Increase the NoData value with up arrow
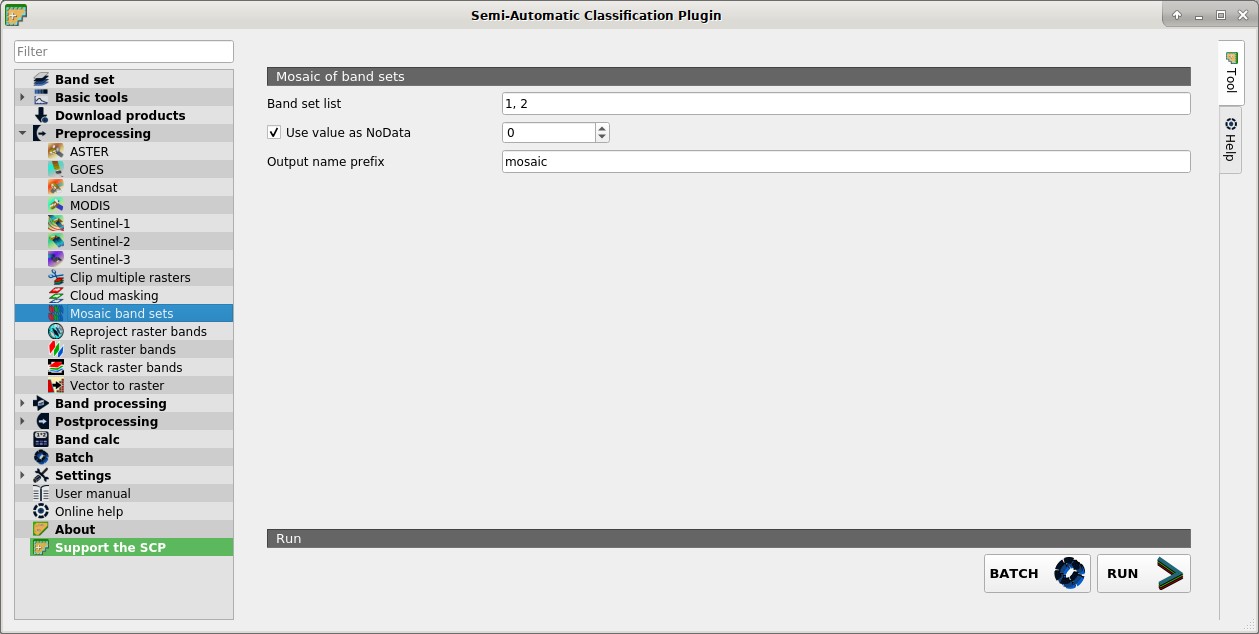The image size is (1259, 634). [602, 128]
